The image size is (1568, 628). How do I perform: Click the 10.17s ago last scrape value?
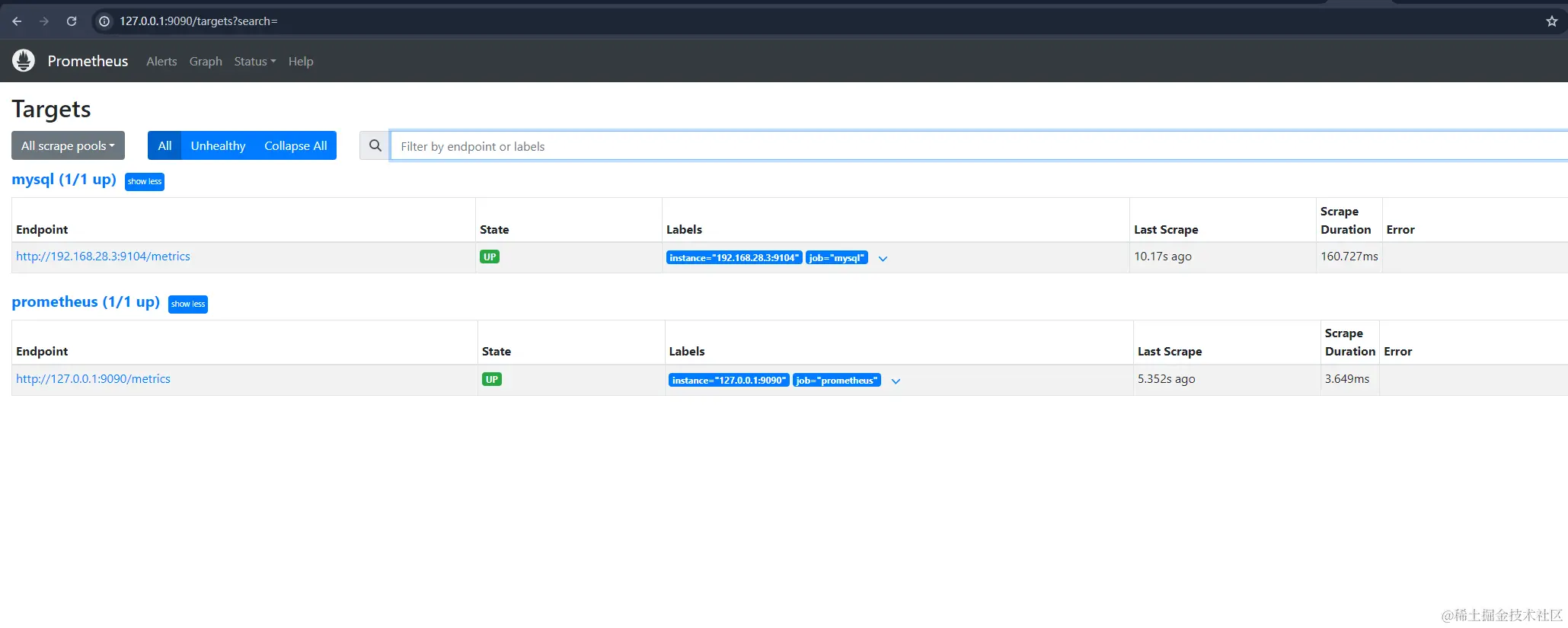coord(1163,257)
